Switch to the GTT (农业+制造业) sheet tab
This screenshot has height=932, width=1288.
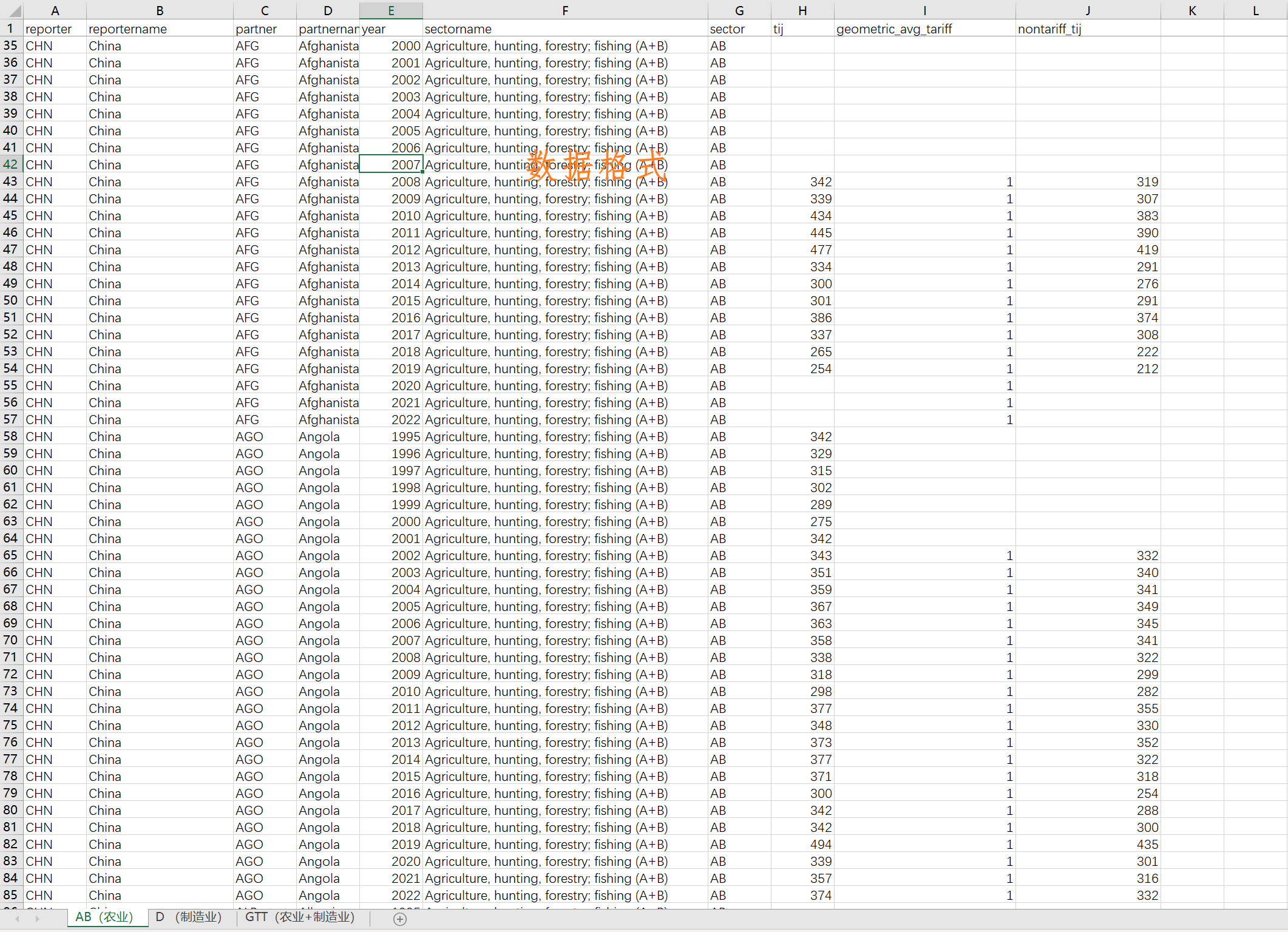click(300, 917)
